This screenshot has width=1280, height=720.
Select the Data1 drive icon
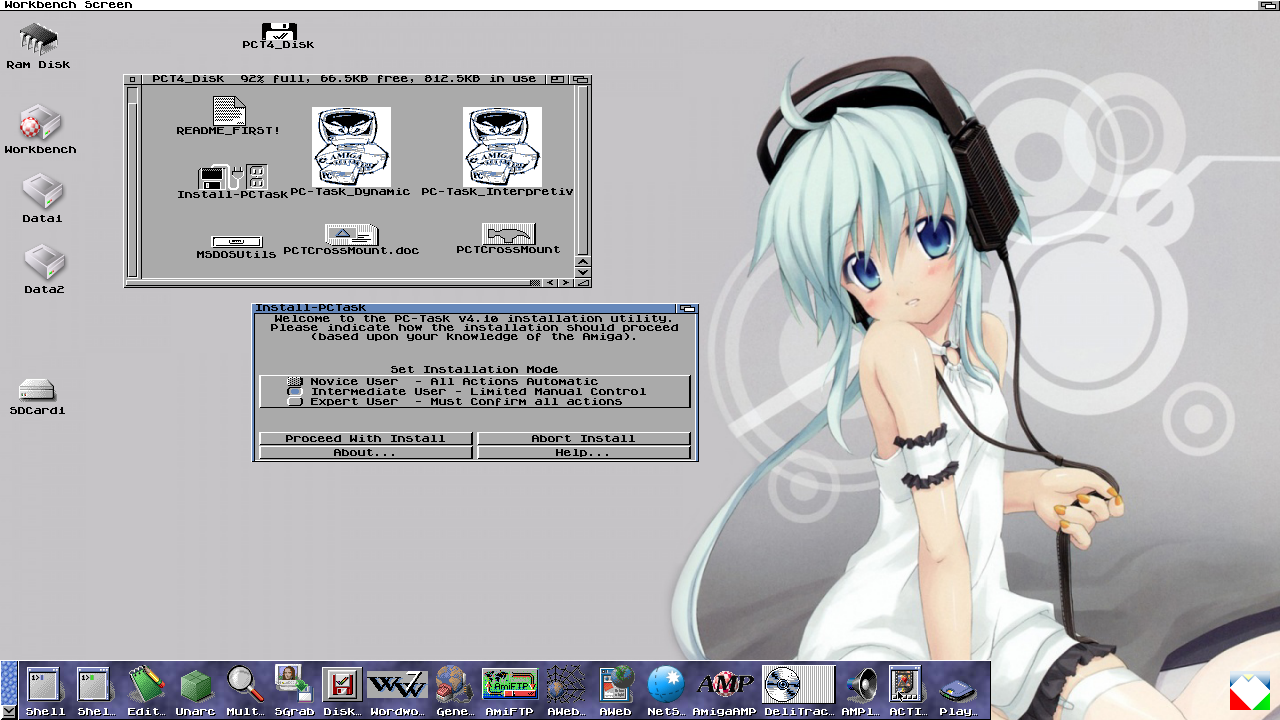tap(42, 198)
